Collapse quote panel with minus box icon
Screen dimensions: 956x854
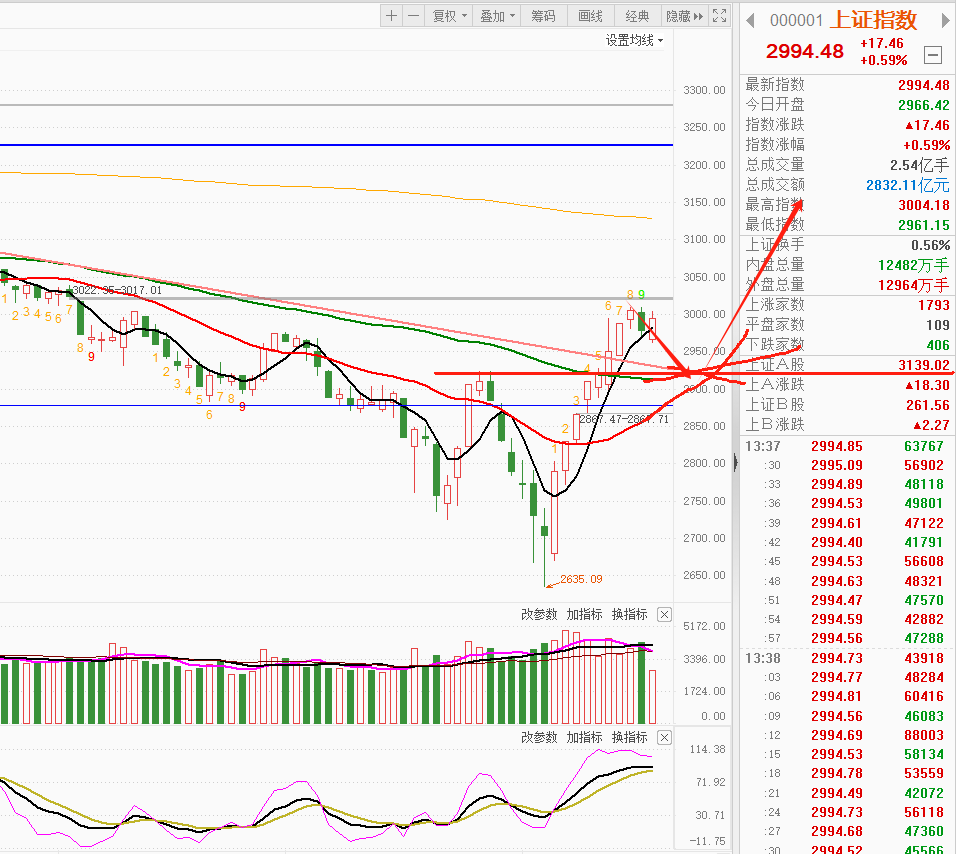[933, 55]
